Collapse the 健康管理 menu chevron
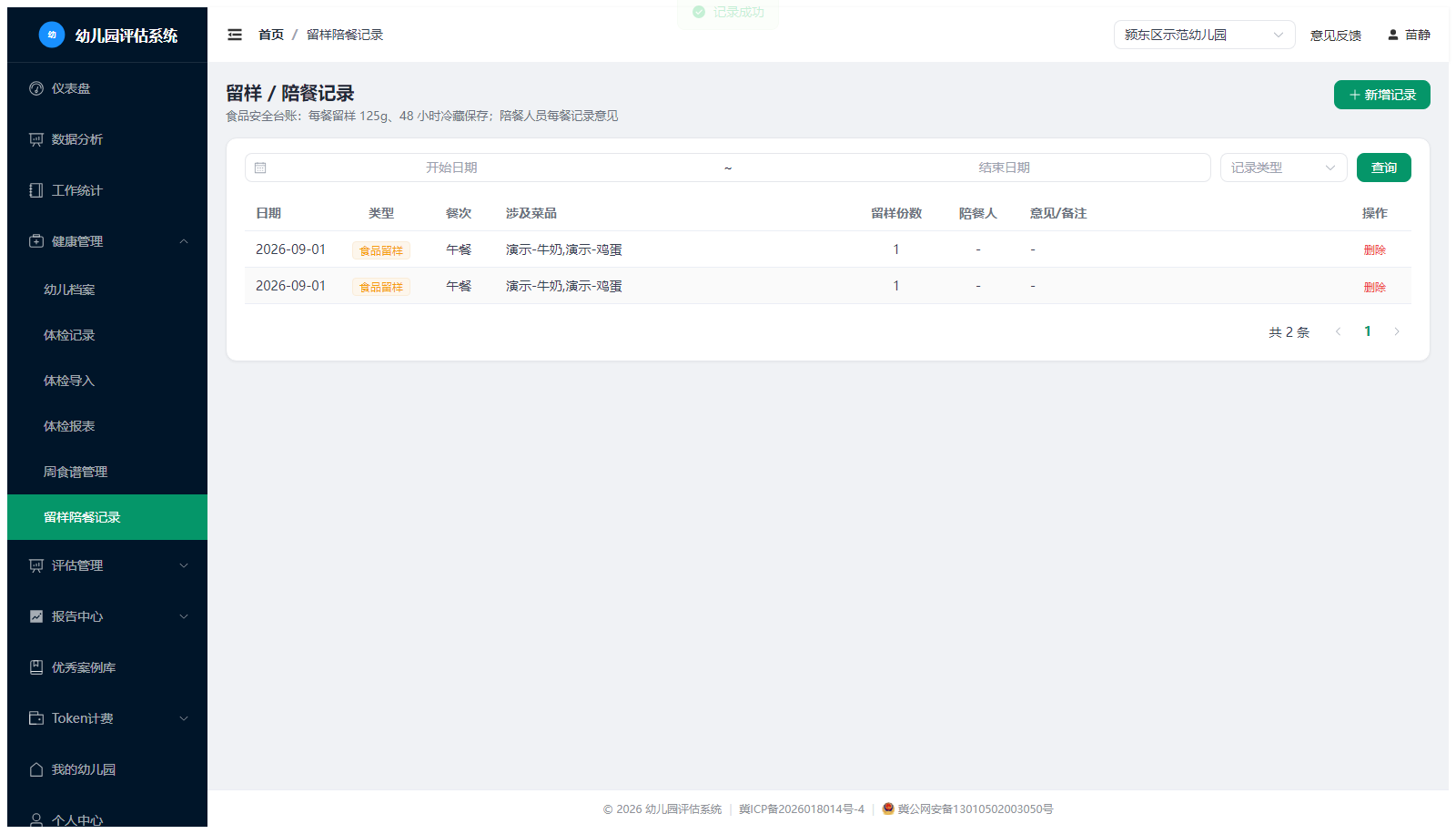 [184, 241]
